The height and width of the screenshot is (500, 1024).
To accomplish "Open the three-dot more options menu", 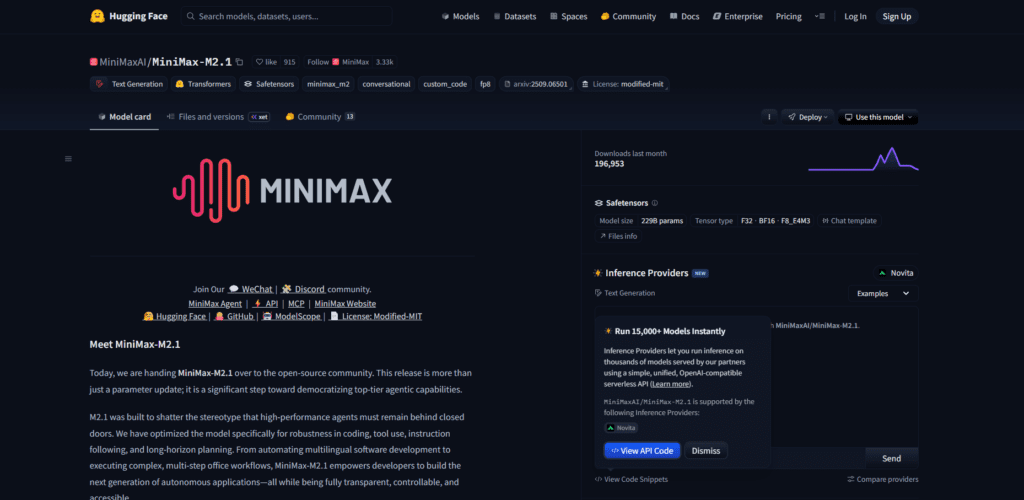I will (769, 117).
